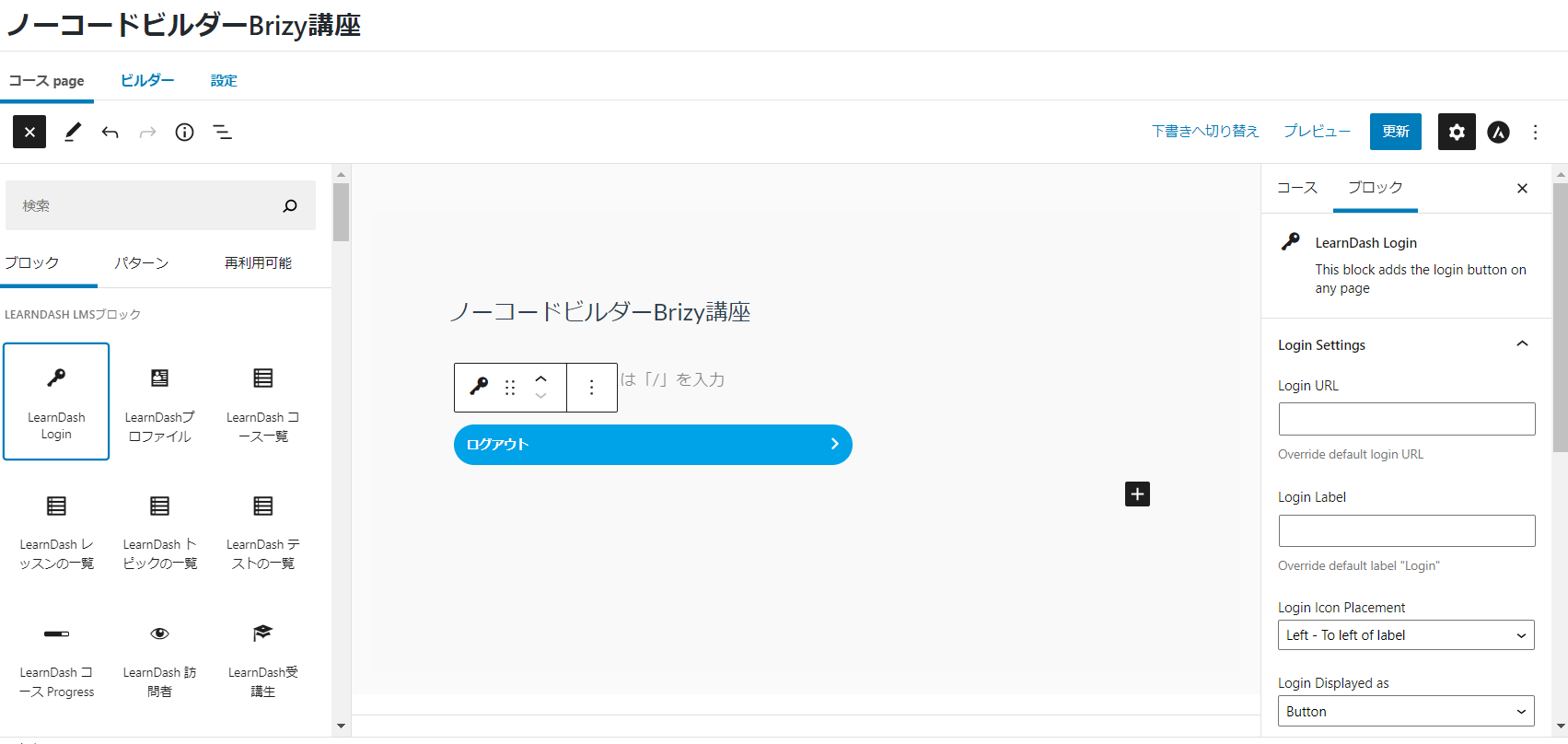Open the Astra settings icon

pos(1499,132)
